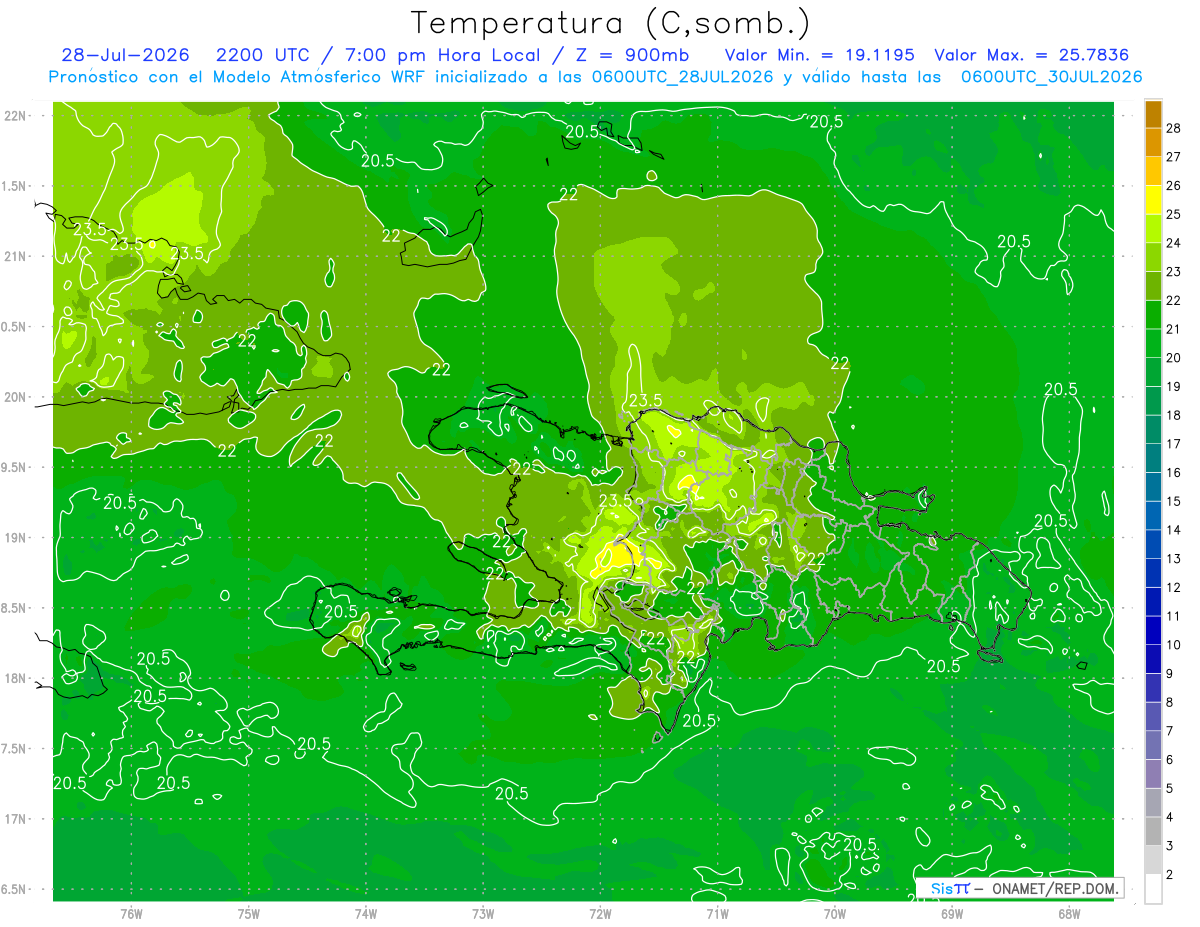Click the "74W" longitude axis label
This screenshot has height=927, width=1200.
click(x=366, y=914)
